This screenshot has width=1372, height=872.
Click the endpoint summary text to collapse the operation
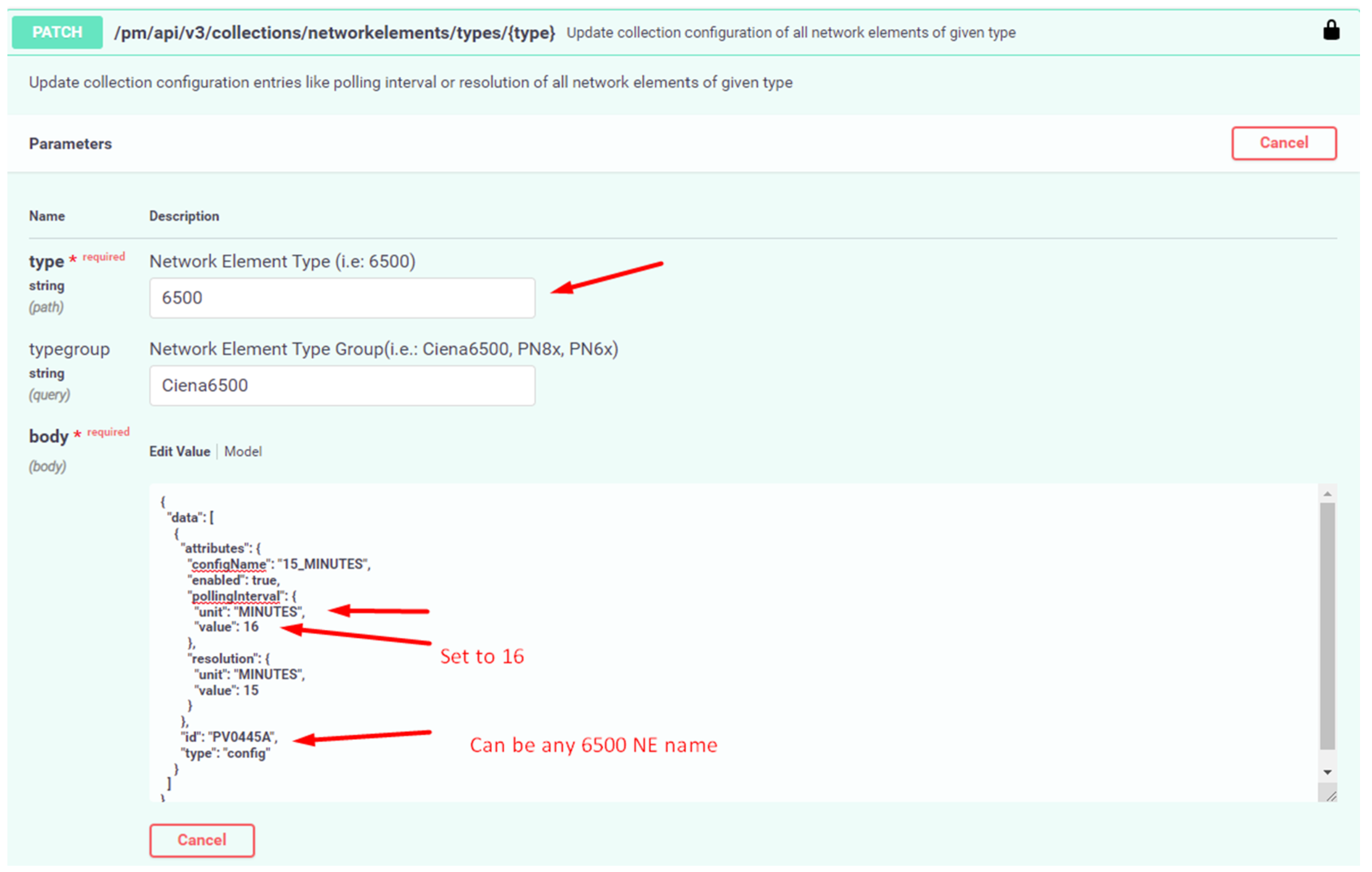click(791, 32)
